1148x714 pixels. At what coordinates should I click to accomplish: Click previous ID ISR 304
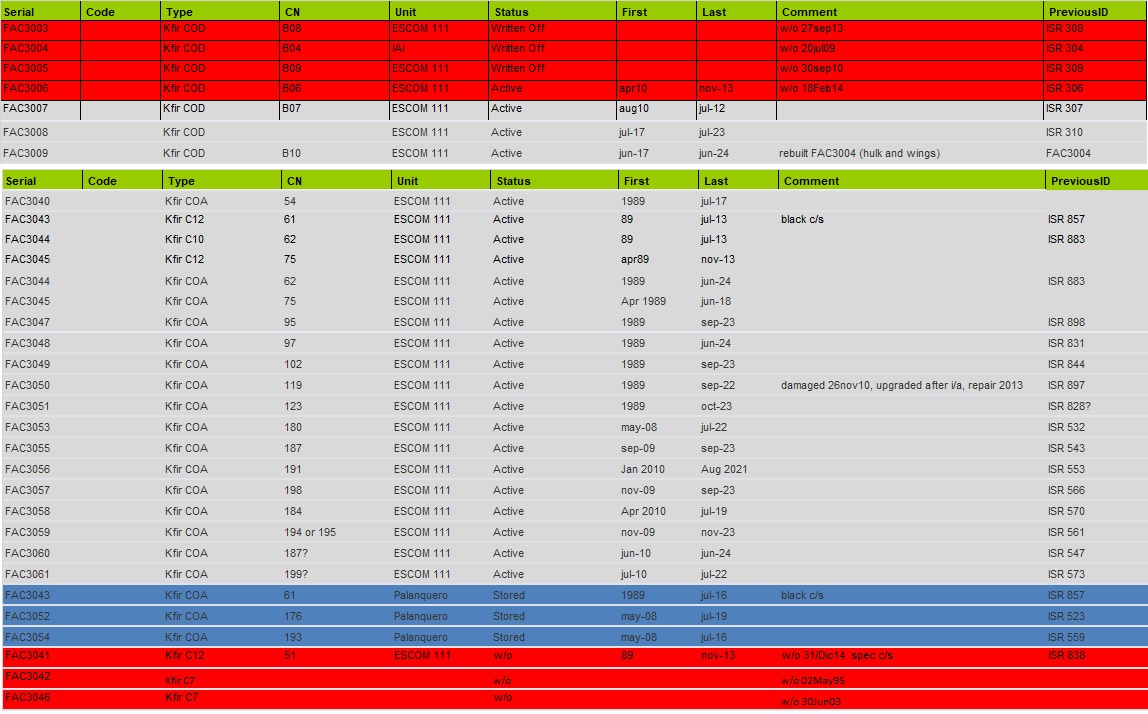[1065, 48]
